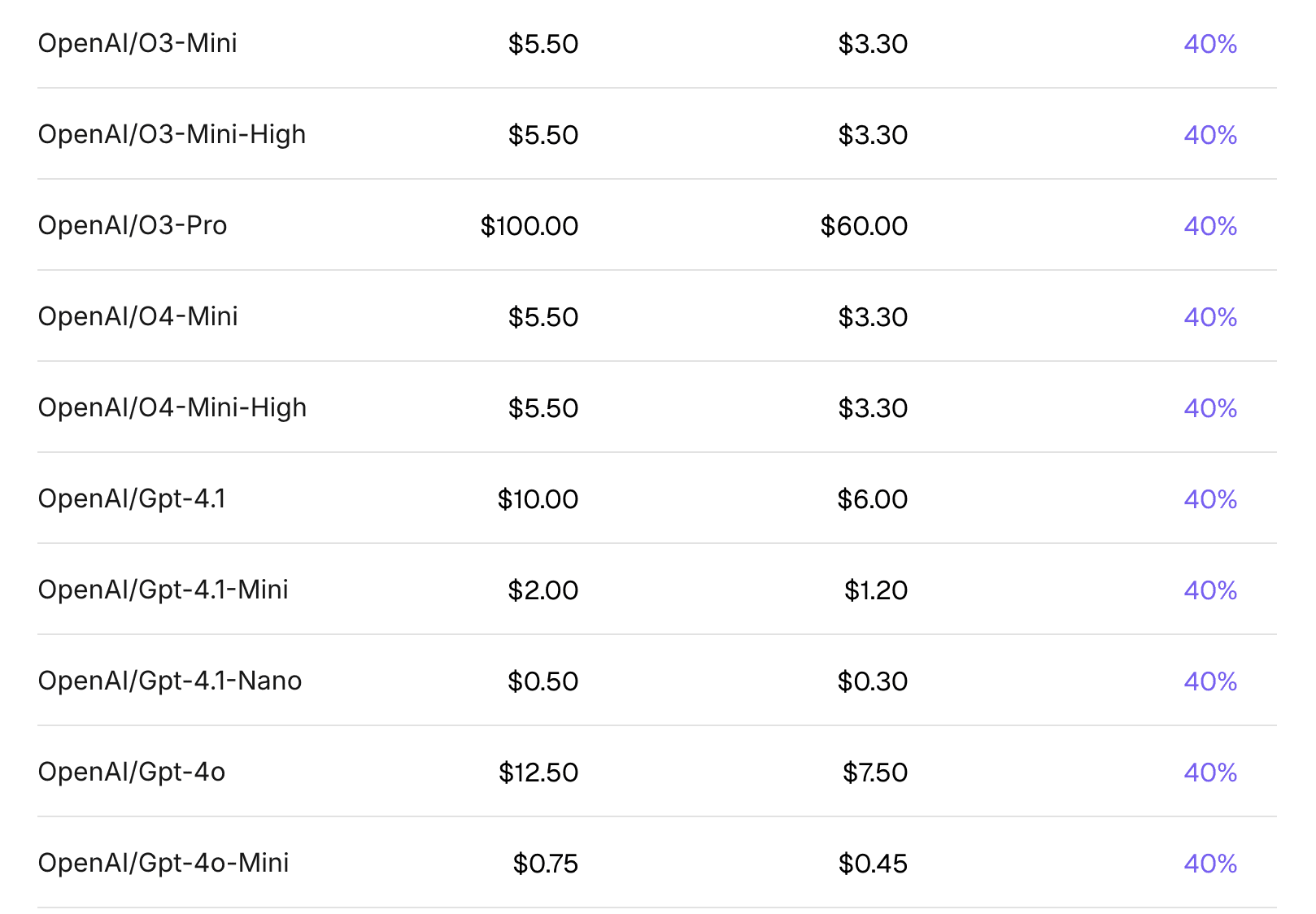The height and width of the screenshot is (914, 1316).
Task: Select the OpenAI/O4-Mini-High row label
Action: [172, 407]
